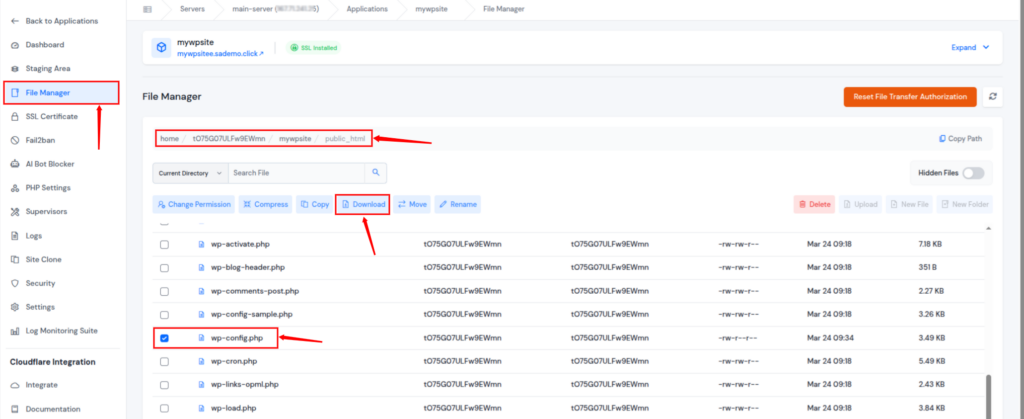
Task: Click mywpsite folder in directory path
Action: click(x=295, y=138)
